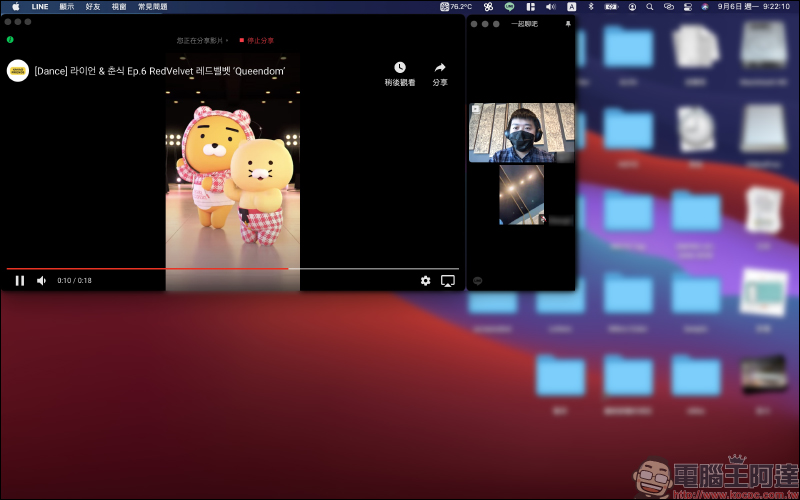This screenshot has width=800, height=500.
Task: Open chat bubble icon in call window
Action: (x=478, y=281)
